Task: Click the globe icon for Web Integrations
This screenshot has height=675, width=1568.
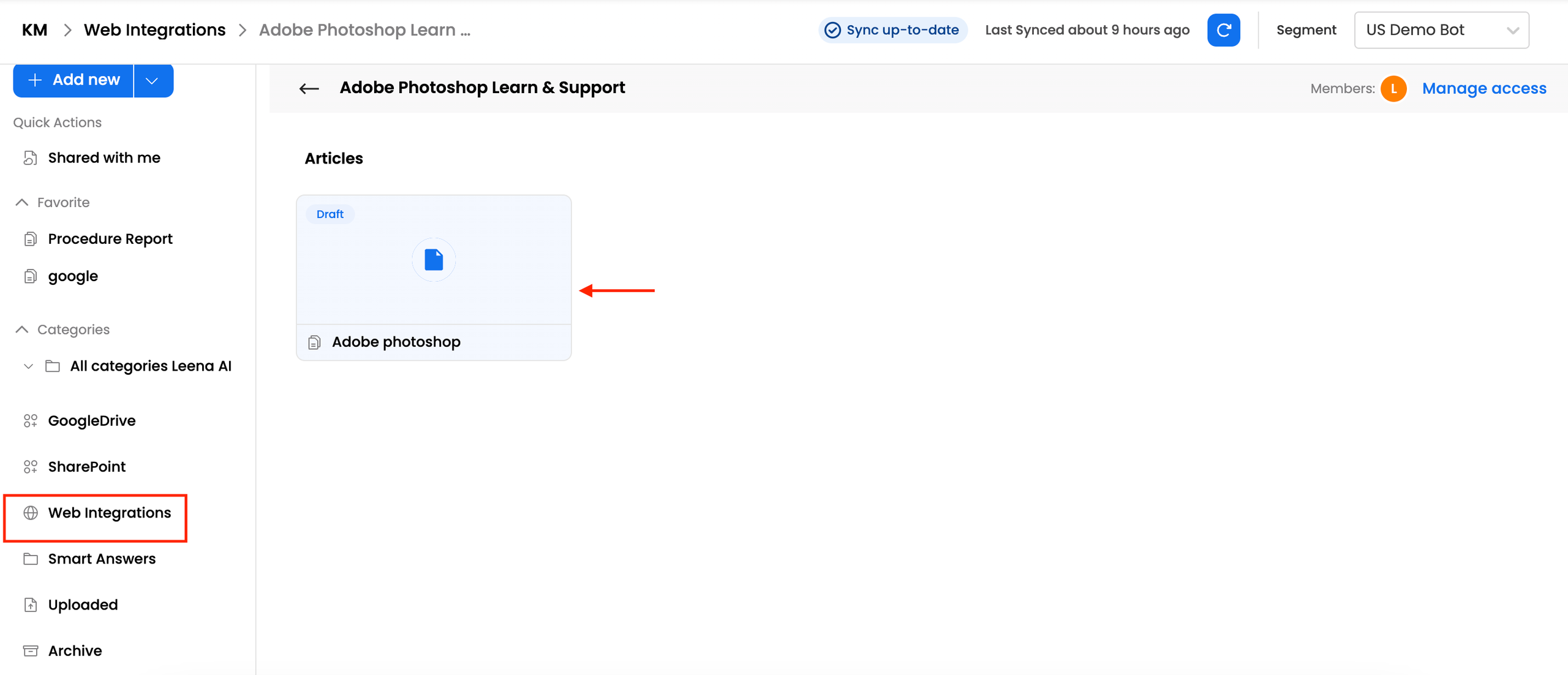Action: click(x=31, y=513)
